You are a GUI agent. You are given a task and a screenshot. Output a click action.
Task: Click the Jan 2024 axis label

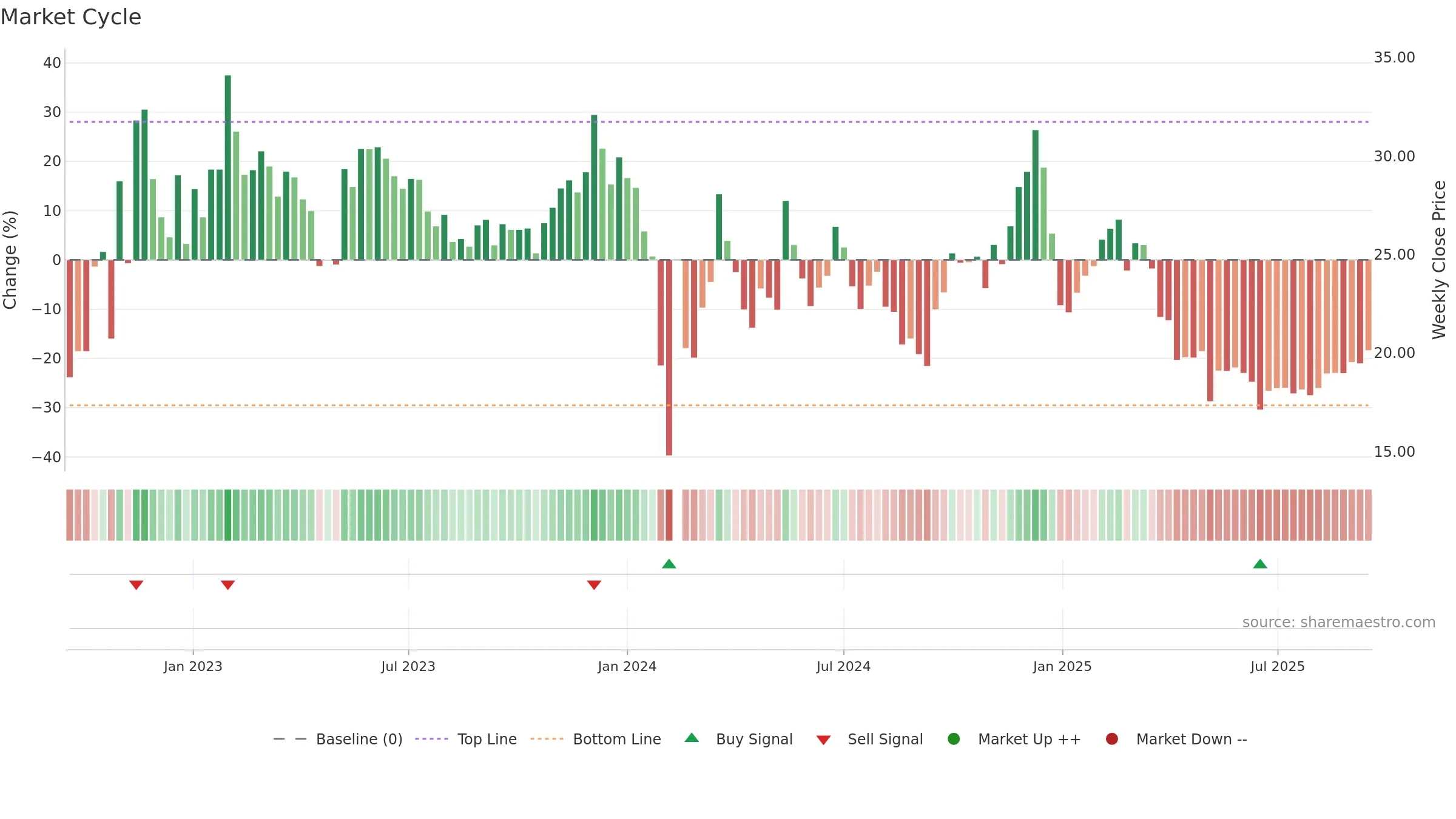[627, 667]
